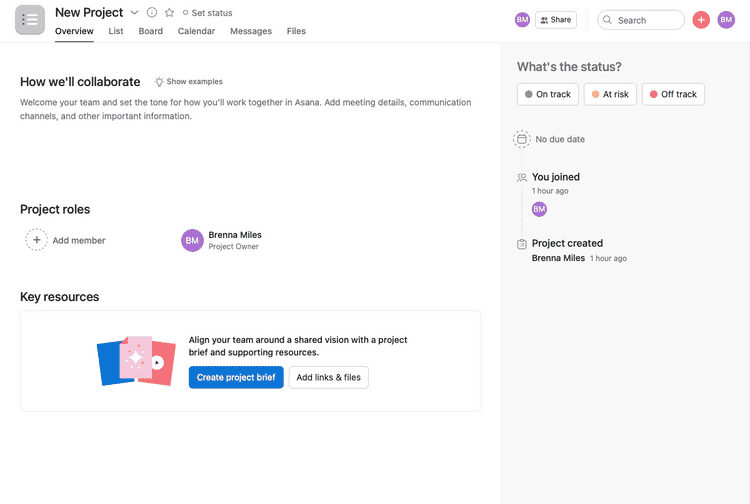Open the Set status dropdown
750x504 pixels.
coord(207,13)
